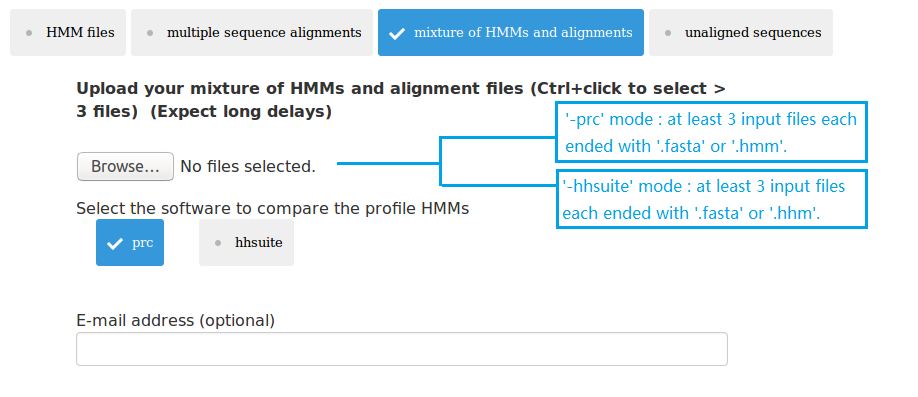This screenshot has height=397, width=918.
Task: Switch to the HMM files tab
Action: pos(68,32)
